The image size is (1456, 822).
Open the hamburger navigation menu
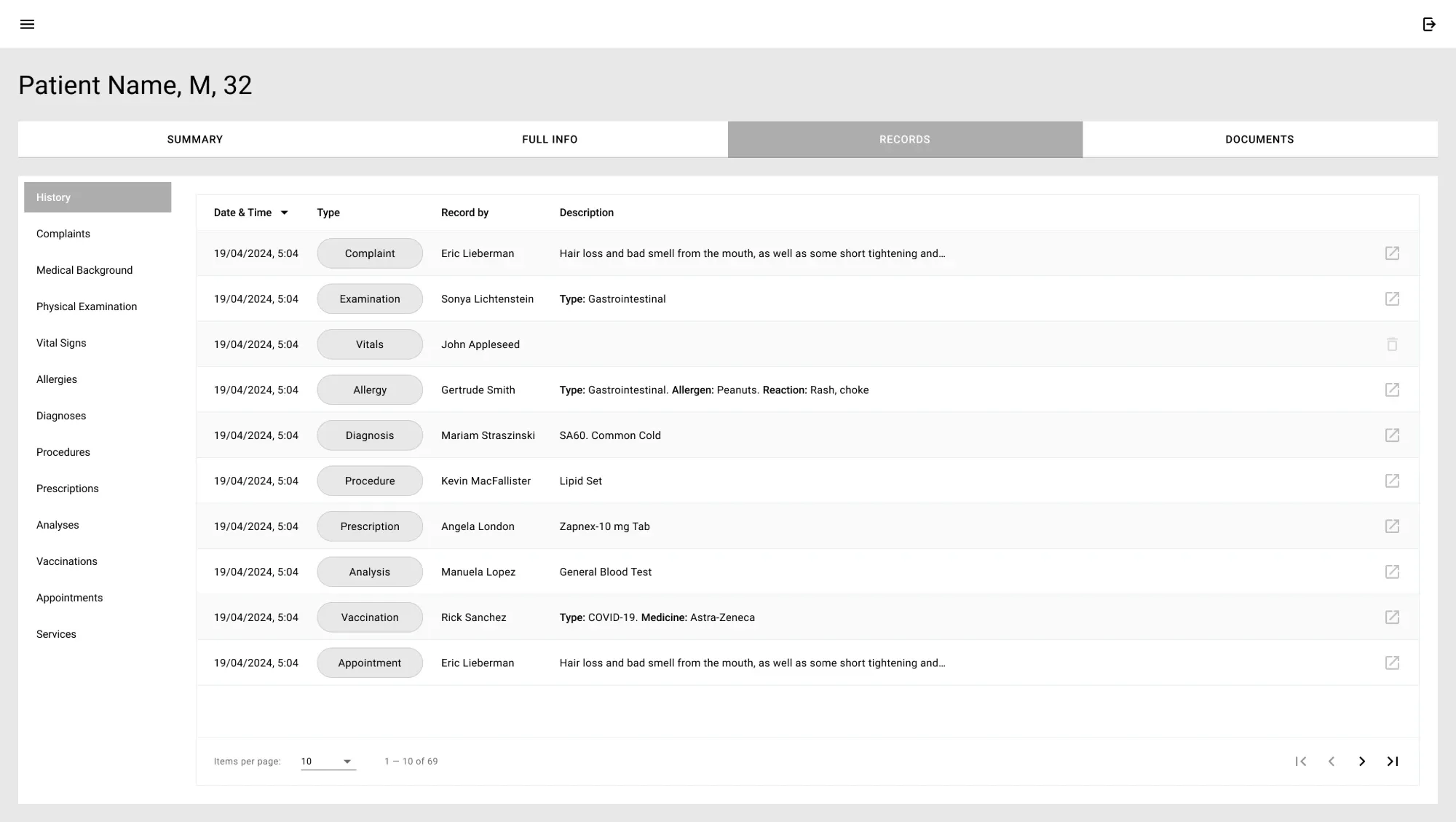(x=27, y=24)
